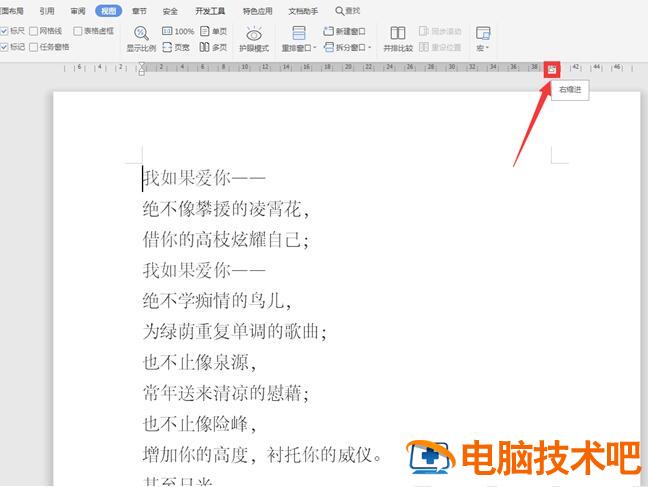Click the 显示比例 zoom magnifier icon

tap(140, 33)
